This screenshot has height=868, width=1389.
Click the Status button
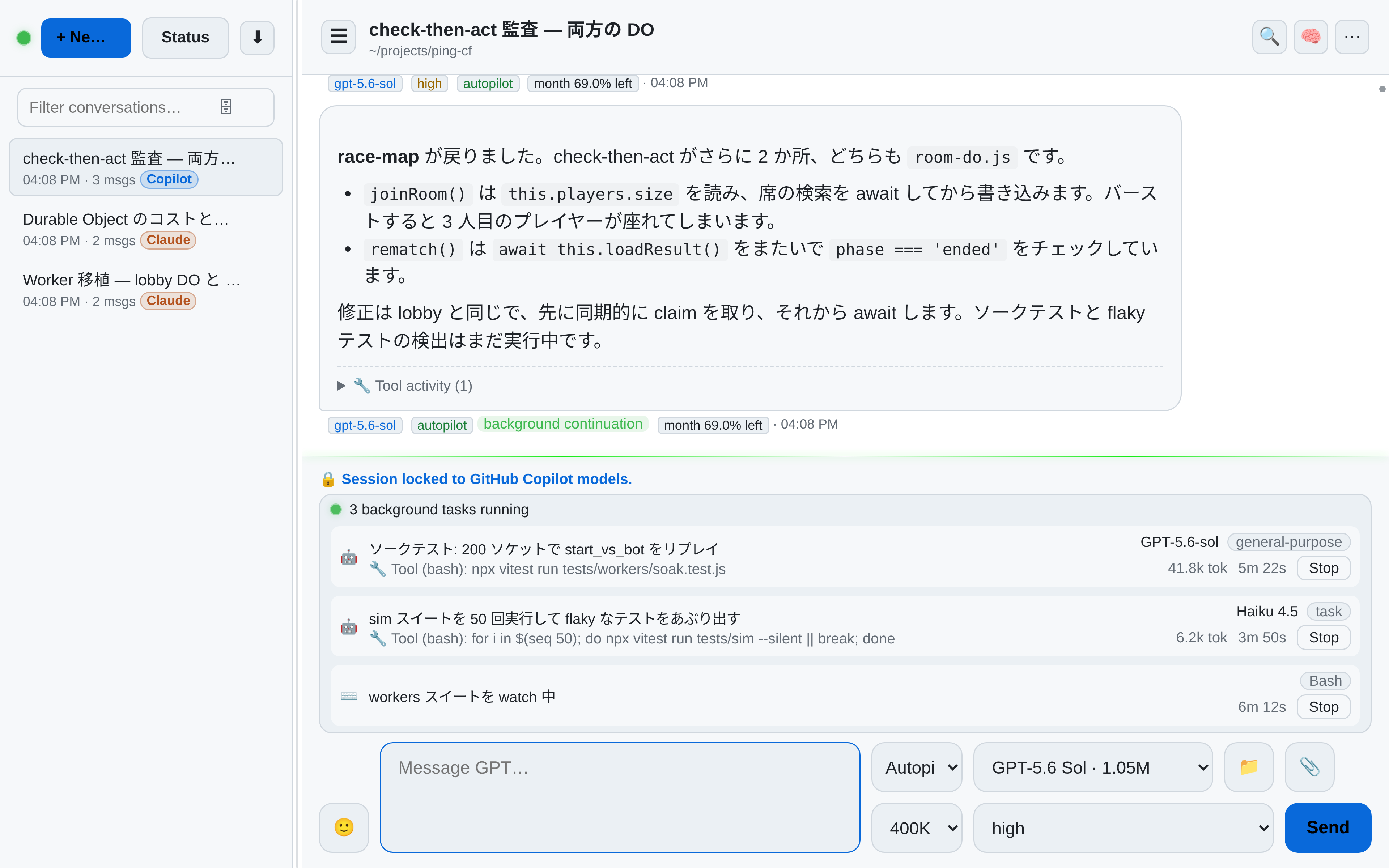(x=186, y=37)
